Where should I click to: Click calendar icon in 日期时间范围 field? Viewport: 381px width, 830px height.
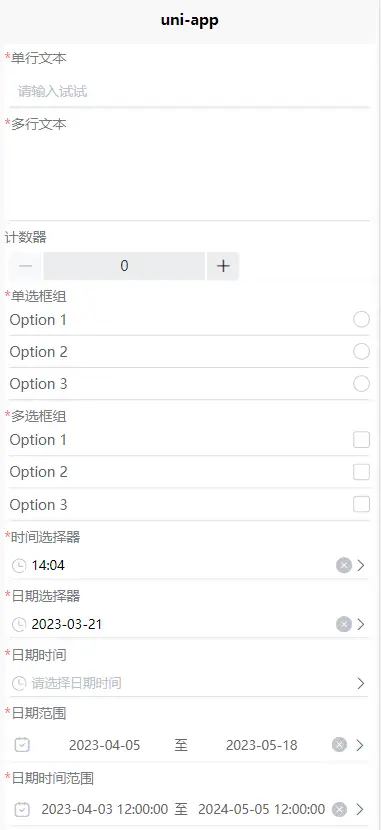pyautogui.click(x=22, y=809)
